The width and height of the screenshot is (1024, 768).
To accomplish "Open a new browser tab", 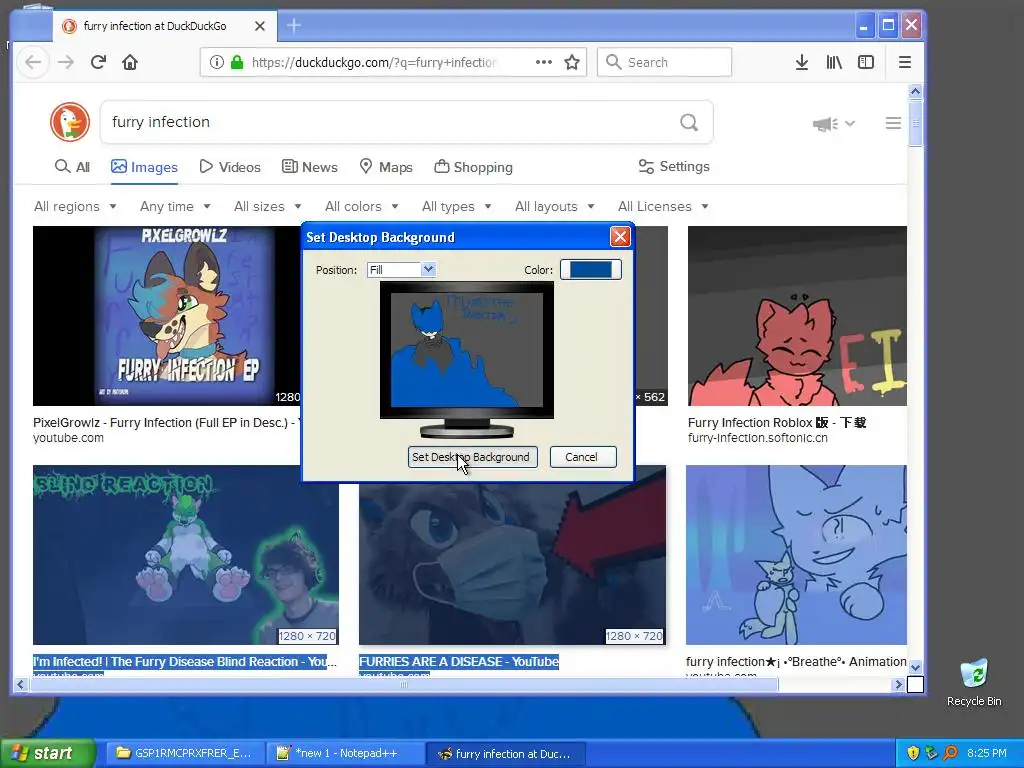I will (x=294, y=25).
